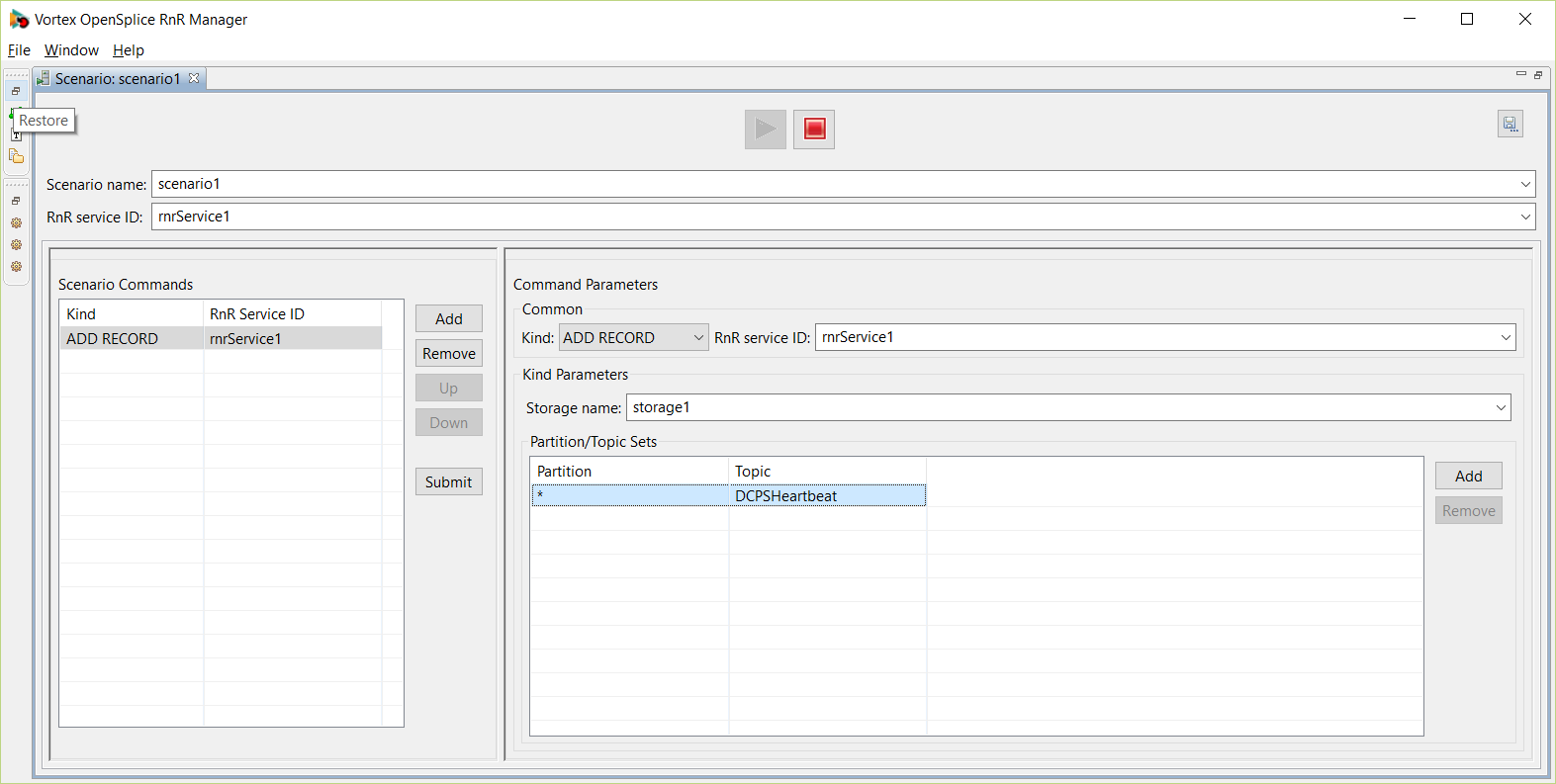Open the Kind dropdown showing ADD RECORD
Screen dimensions: 1556x784
pyautogui.click(x=634, y=337)
